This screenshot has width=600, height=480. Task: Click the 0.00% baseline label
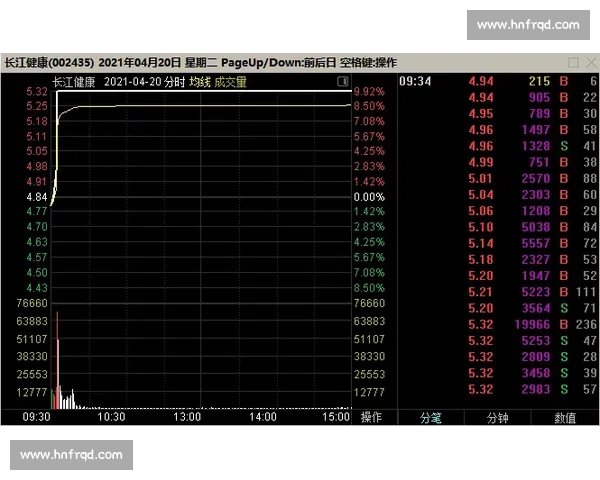pos(369,197)
